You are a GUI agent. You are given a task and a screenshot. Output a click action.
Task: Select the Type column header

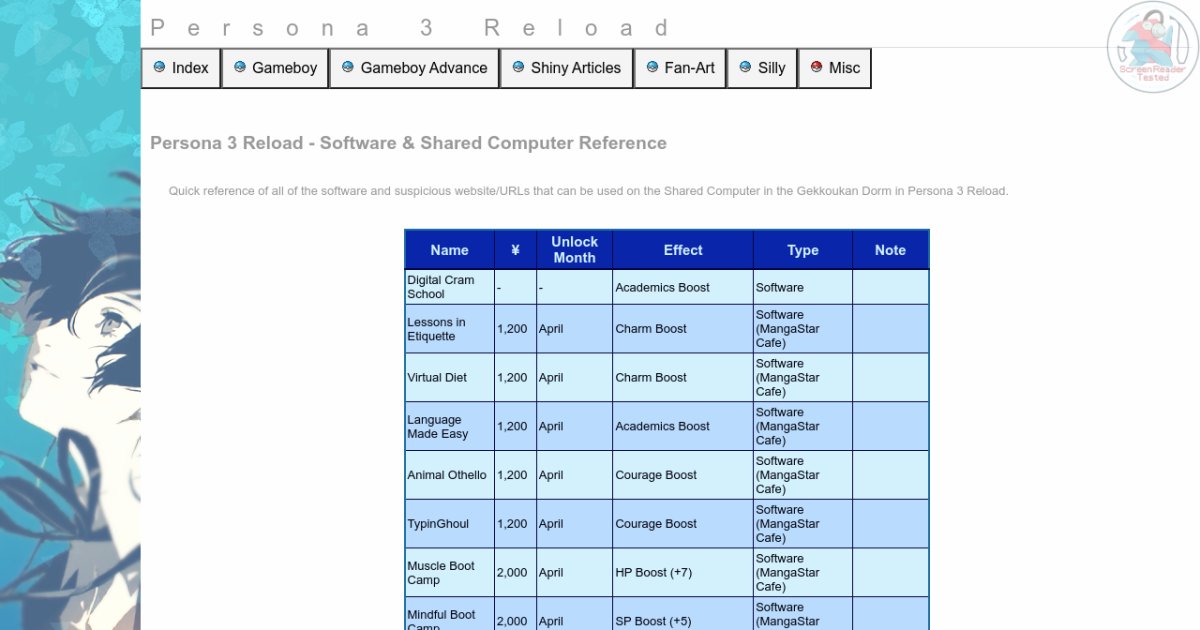click(802, 250)
